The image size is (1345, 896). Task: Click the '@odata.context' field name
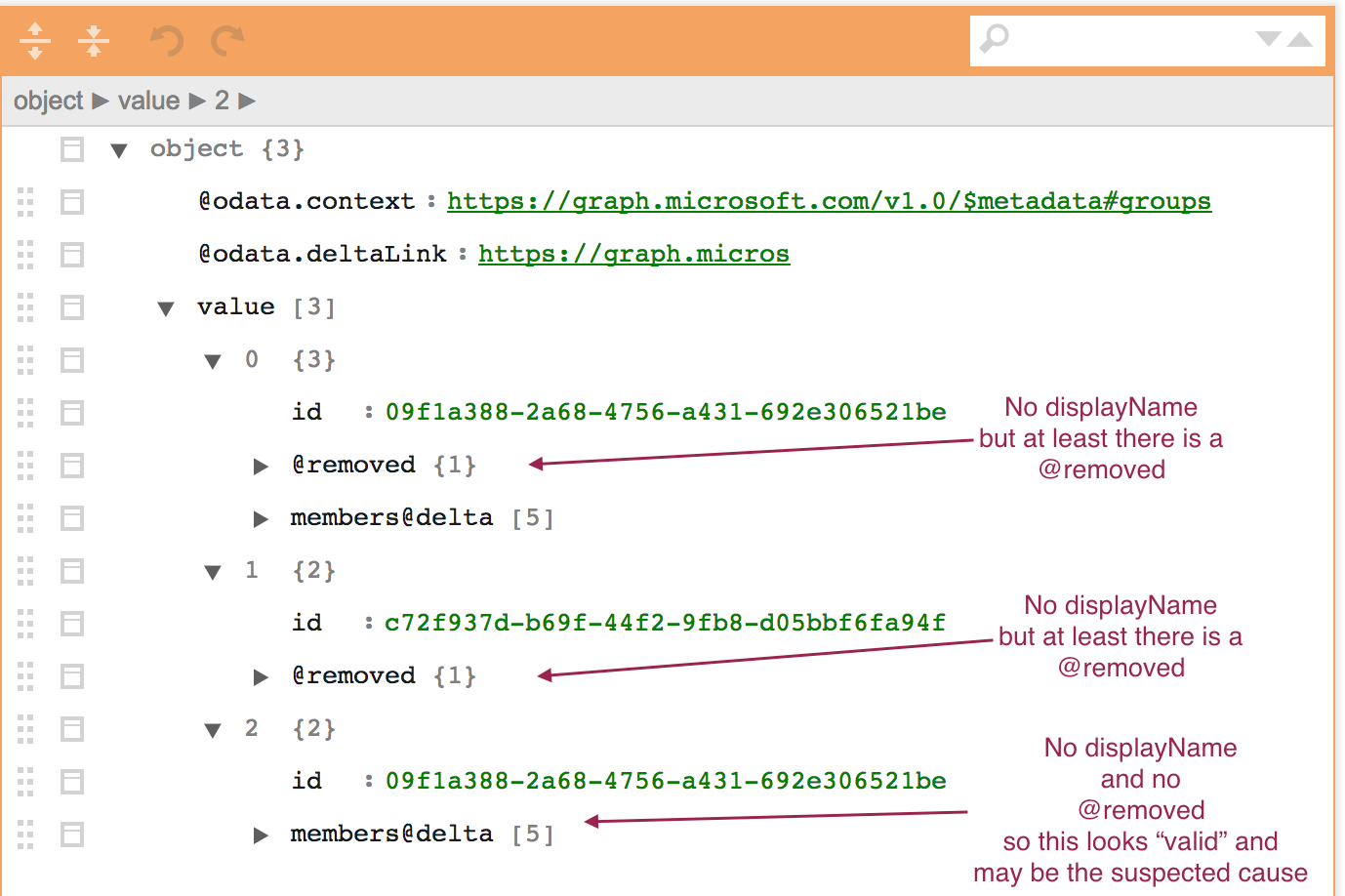306,201
